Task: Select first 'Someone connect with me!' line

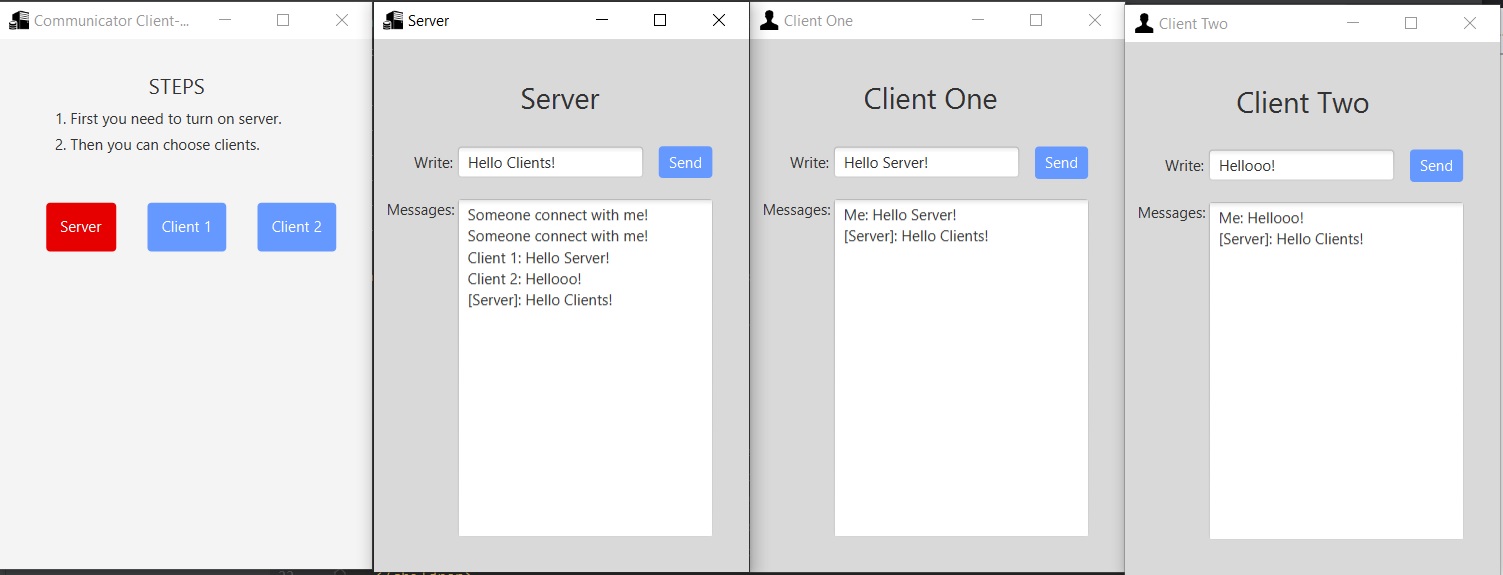Action: click(x=558, y=215)
